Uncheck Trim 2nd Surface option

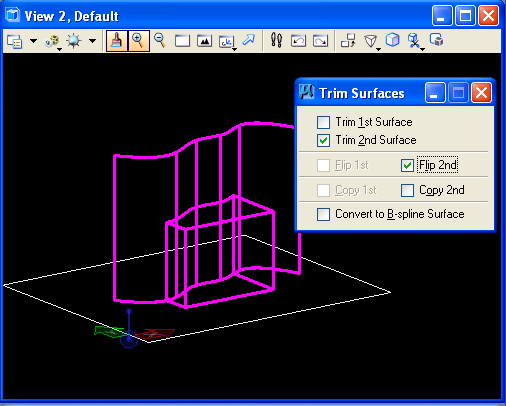[323, 140]
